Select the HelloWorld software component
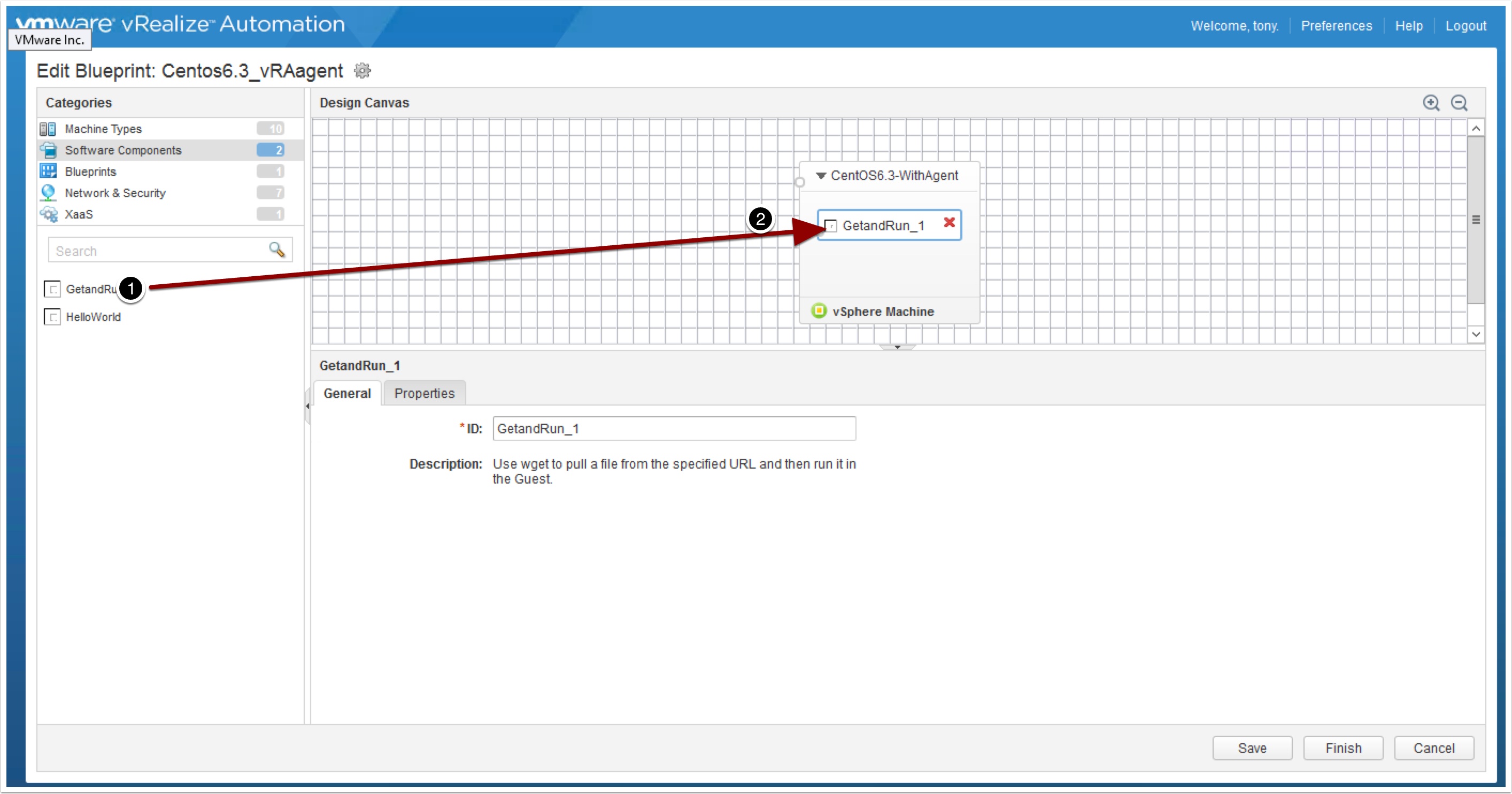Viewport: 1512px width, 794px height. pyautogui.click(x=92, y=317)
